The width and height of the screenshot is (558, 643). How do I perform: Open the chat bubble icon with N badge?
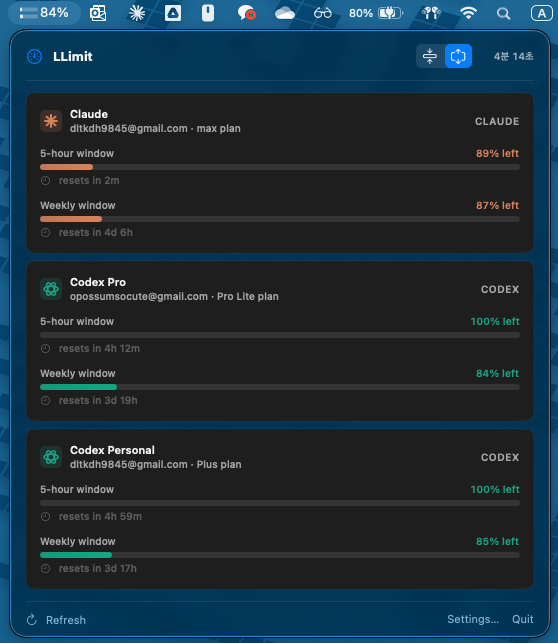click(x=246, y=13)
